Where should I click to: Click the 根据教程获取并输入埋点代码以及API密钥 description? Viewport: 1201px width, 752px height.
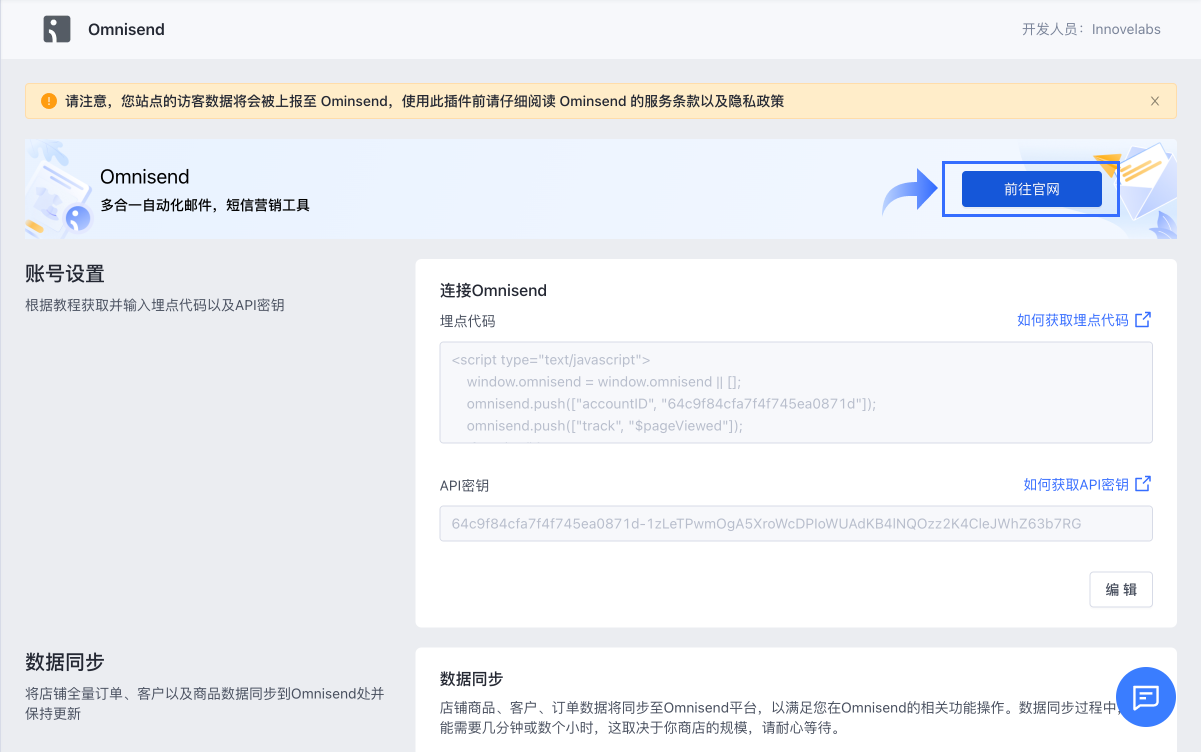coord(155,305)
